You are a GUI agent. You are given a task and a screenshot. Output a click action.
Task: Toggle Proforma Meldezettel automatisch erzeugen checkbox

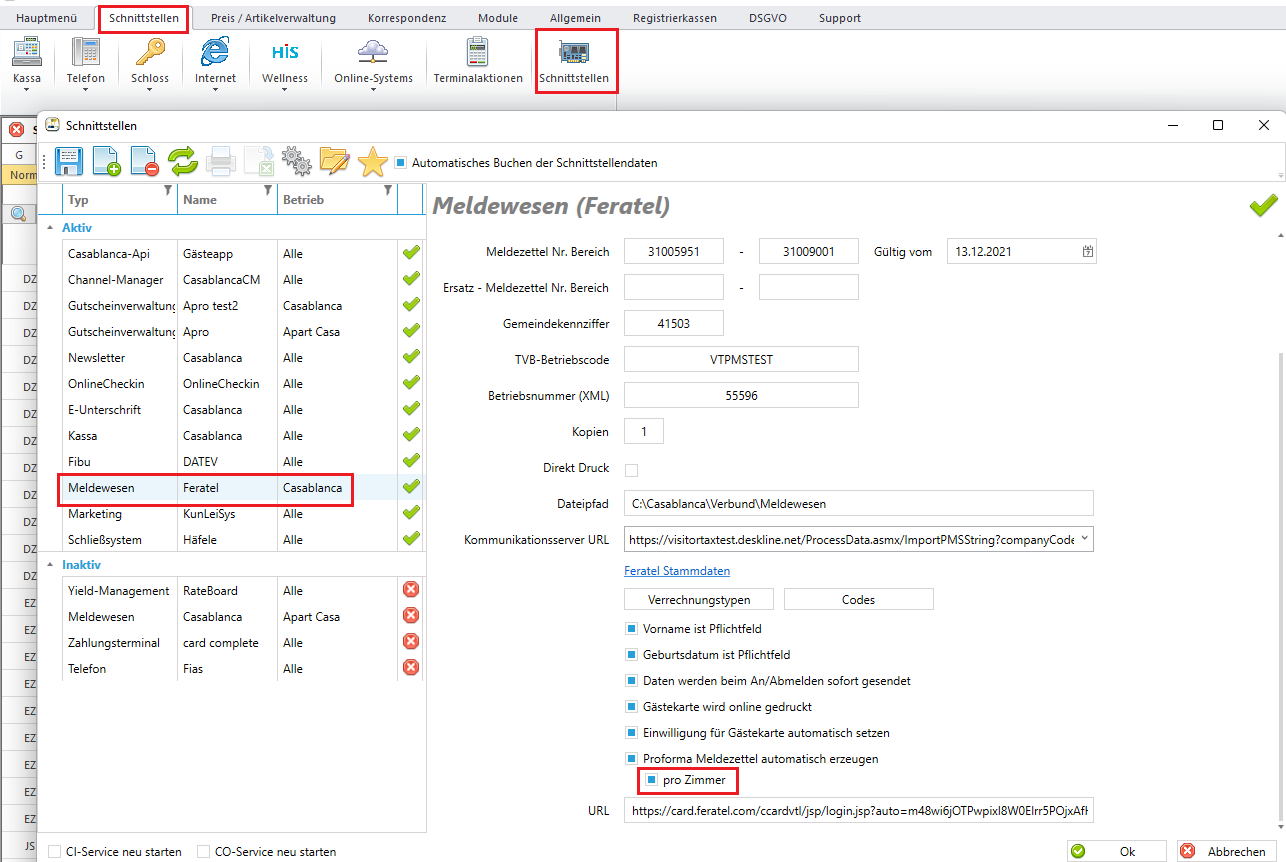(x=631, y=759)
